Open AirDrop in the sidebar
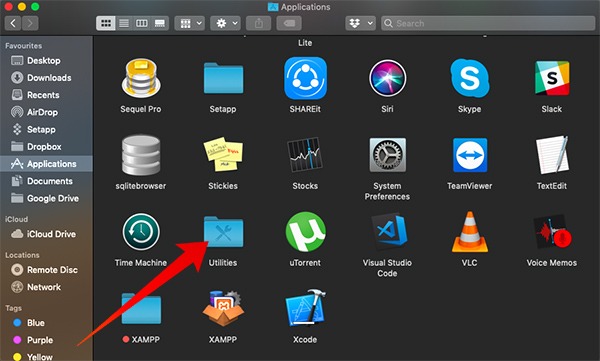600x361 pixels. pos(46,112)
